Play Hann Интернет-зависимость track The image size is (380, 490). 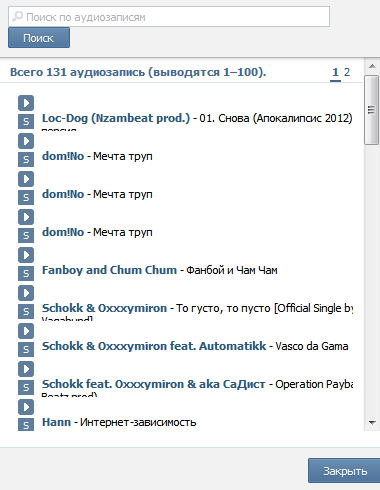click(26, 407)
